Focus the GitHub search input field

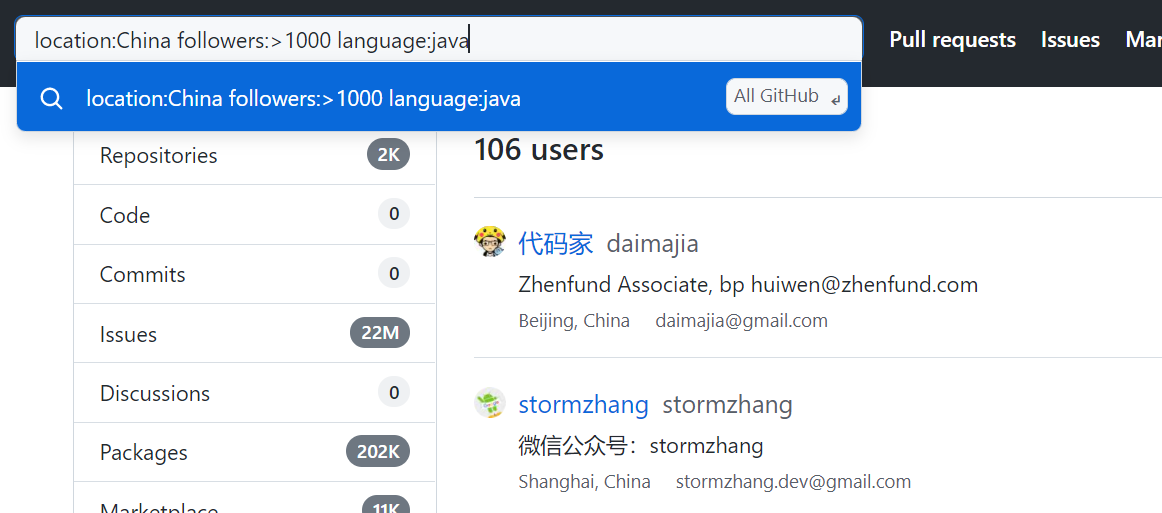pyautogui.click(x=439, y=39)
